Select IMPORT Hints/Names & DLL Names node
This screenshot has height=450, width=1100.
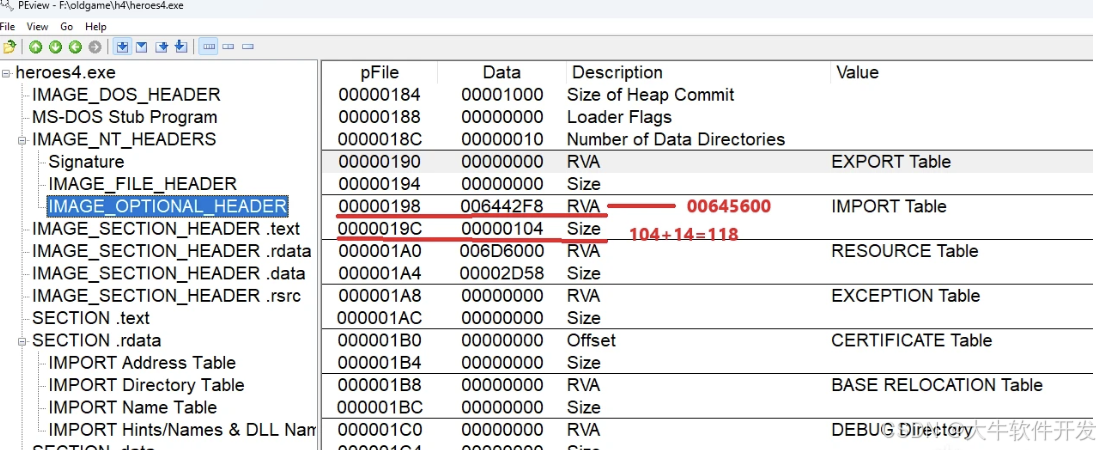[x=182, y=430]
